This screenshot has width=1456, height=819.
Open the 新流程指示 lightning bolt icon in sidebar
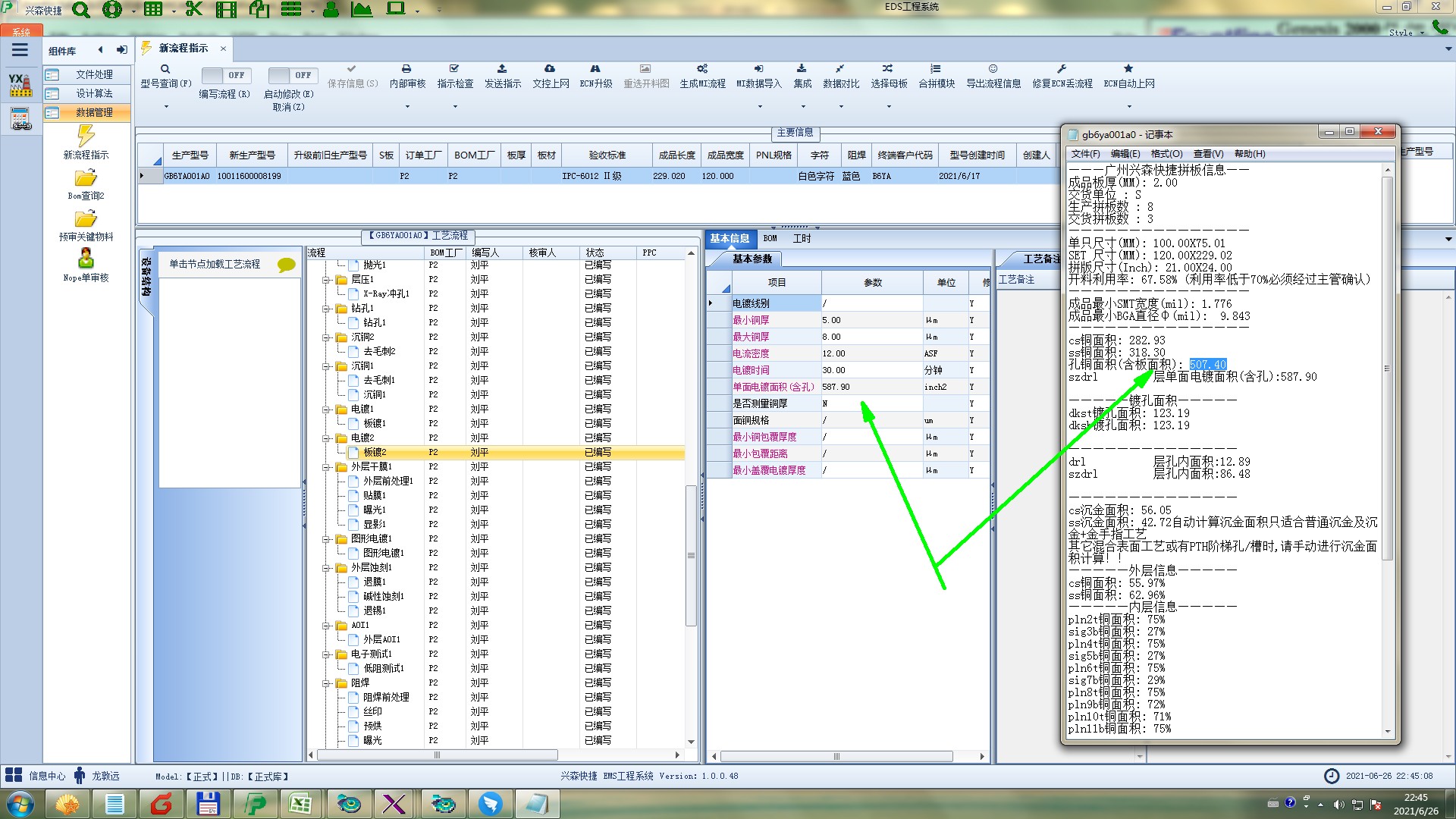point(86,136)
